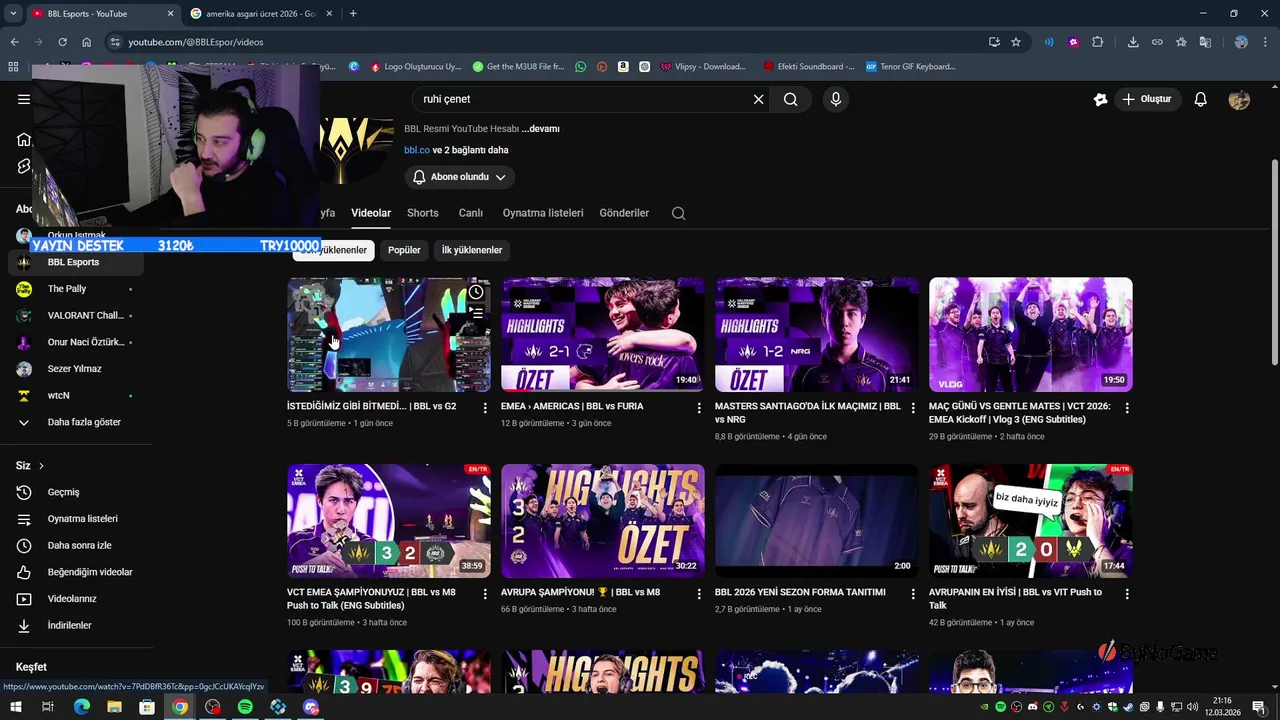This screenshot has width=1280, height=720.
Task: Open The Pally subscription channel
Action: click(x=76, y=289)
